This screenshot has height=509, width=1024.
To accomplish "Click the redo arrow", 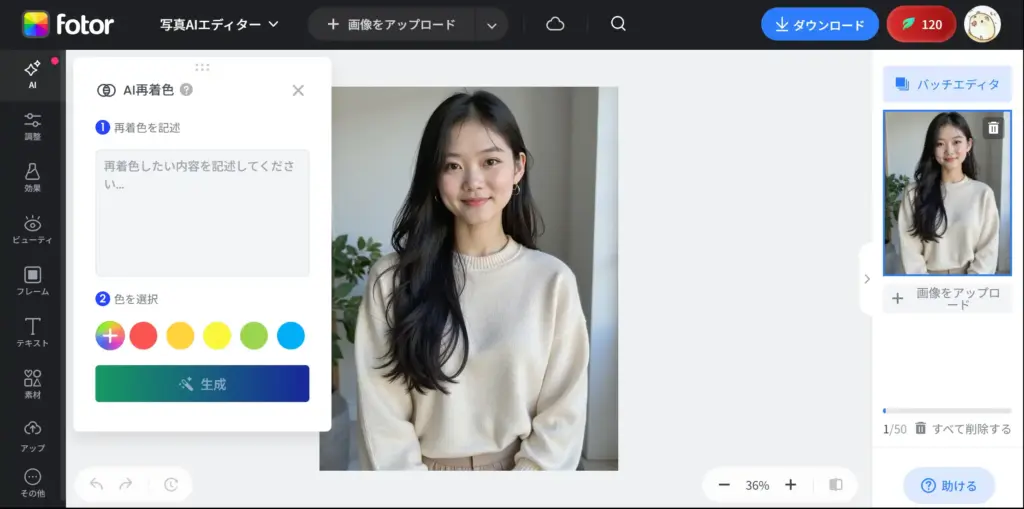I will (126, 484).
